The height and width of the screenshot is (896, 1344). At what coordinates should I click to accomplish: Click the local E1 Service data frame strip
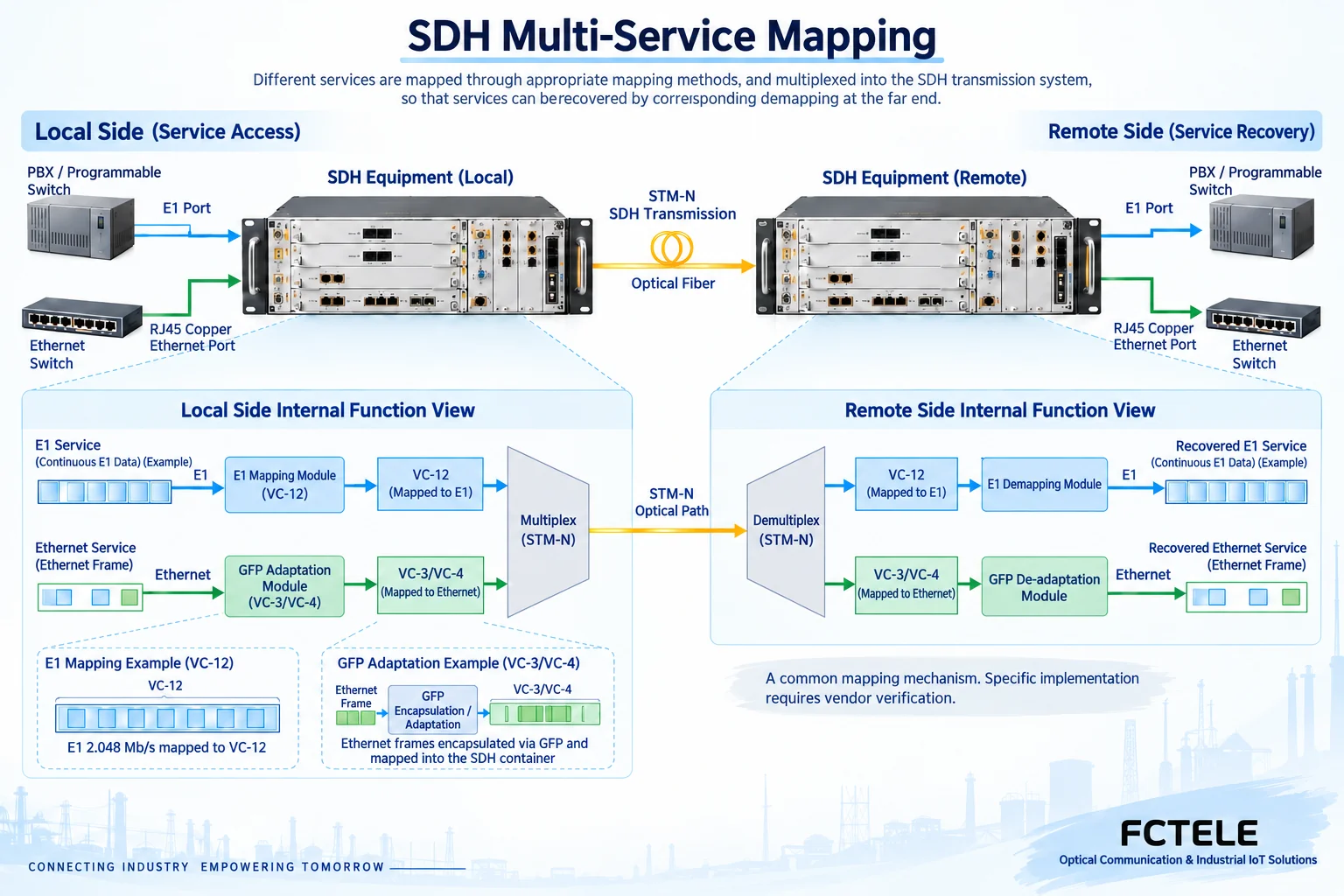pyautogui.click(x=104, y=492)
